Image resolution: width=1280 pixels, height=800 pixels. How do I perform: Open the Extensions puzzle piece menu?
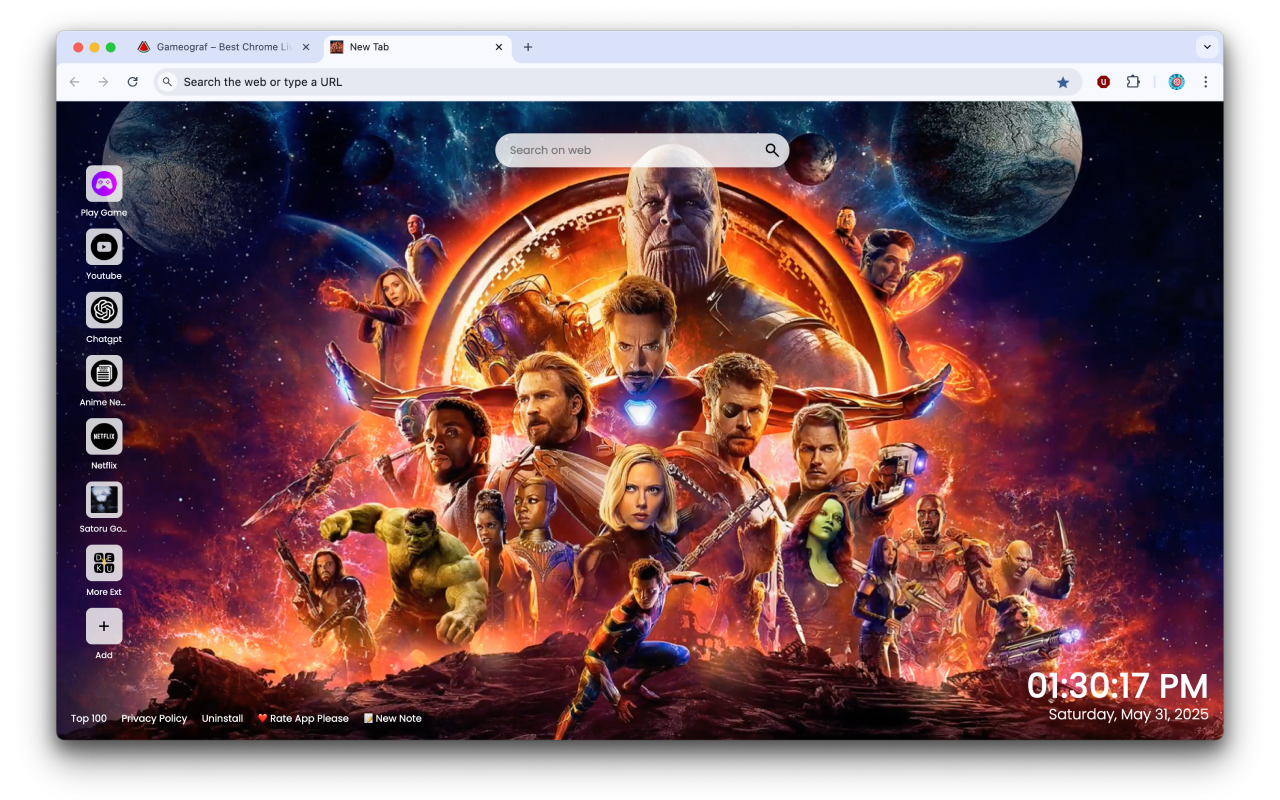(x=1133, y=82)
